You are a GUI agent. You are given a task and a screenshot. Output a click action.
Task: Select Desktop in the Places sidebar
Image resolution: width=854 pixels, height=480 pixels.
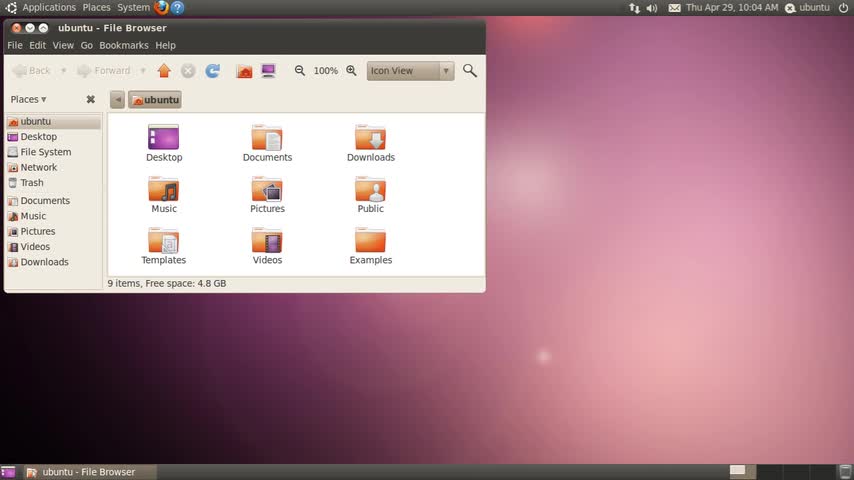(x=53, y=137)
